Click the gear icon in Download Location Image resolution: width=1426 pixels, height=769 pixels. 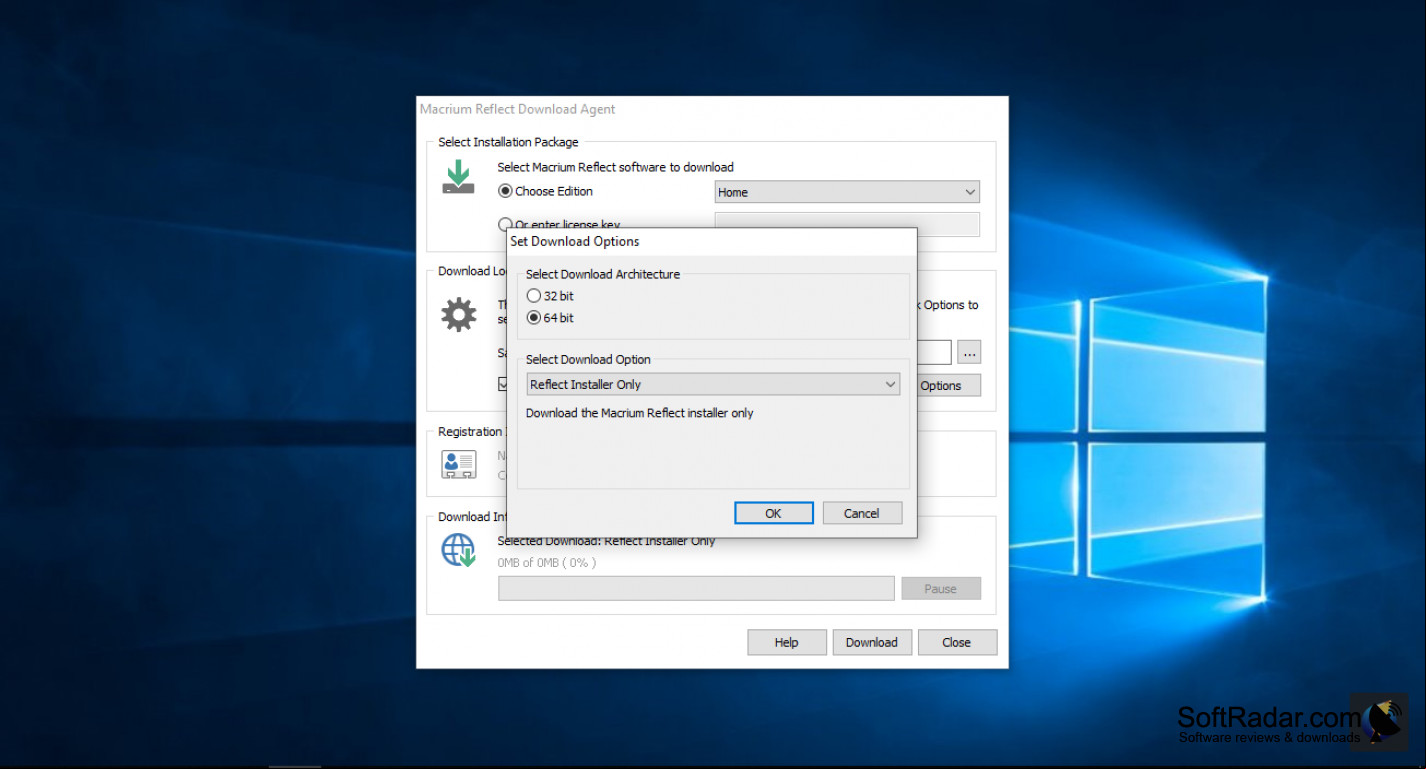[x=459, y=315]
